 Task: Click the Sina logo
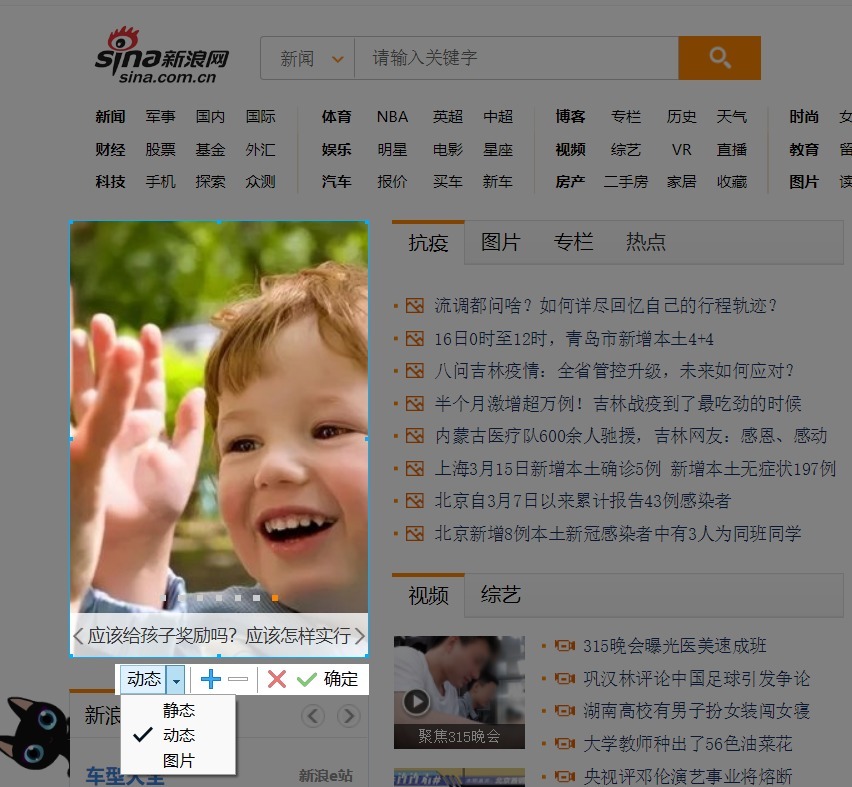tap(162, 55)
